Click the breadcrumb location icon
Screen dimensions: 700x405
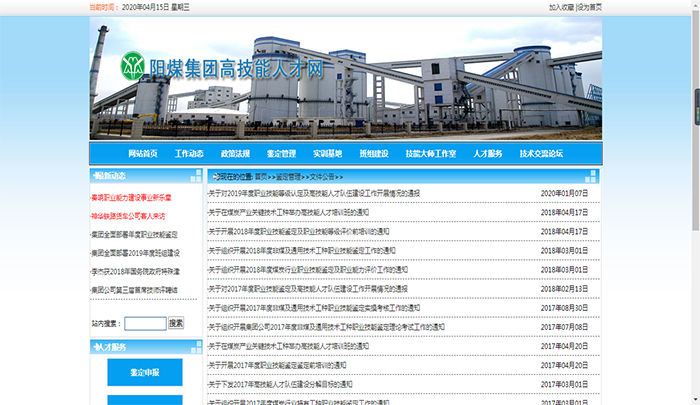[x=213, y=176]
